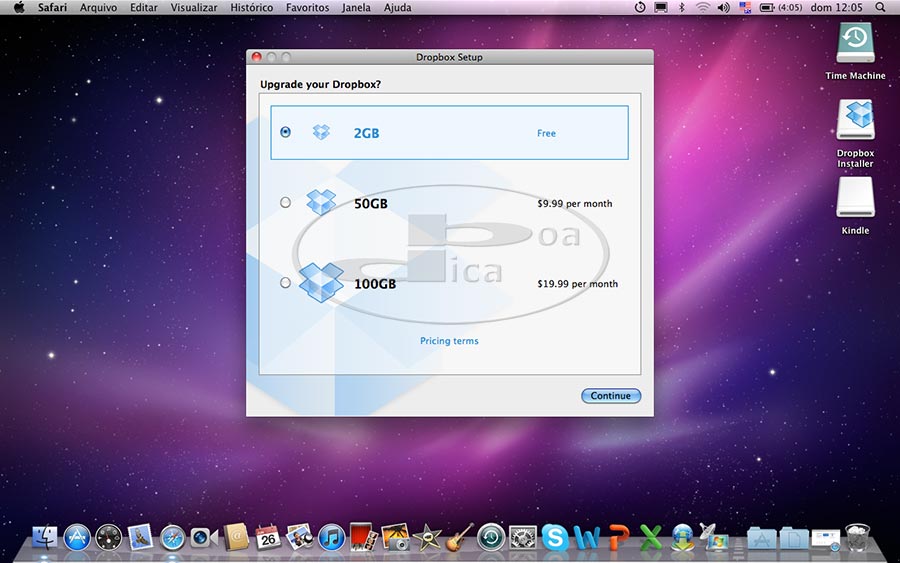
Task: Open the globe download app in Dock
Action: 682,538
